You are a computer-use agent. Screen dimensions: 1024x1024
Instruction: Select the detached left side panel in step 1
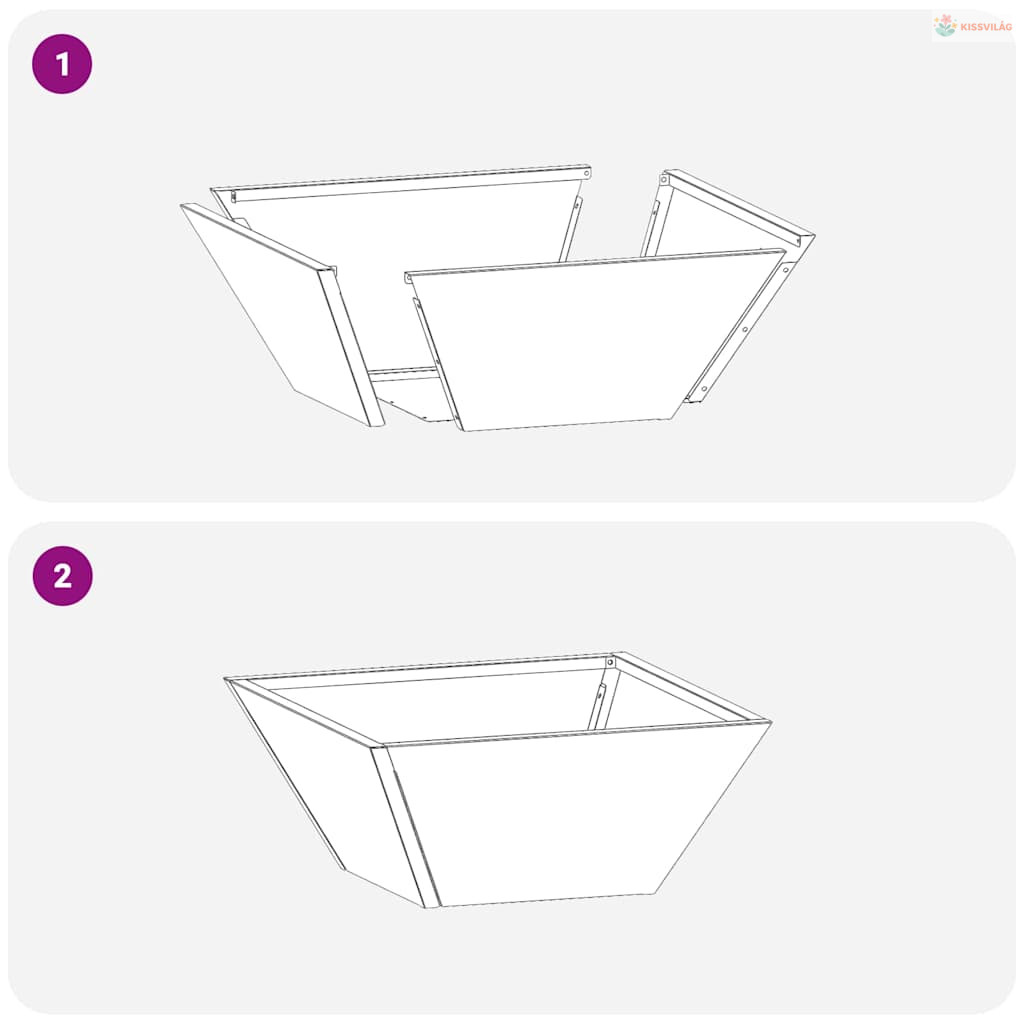coord(282,314)
